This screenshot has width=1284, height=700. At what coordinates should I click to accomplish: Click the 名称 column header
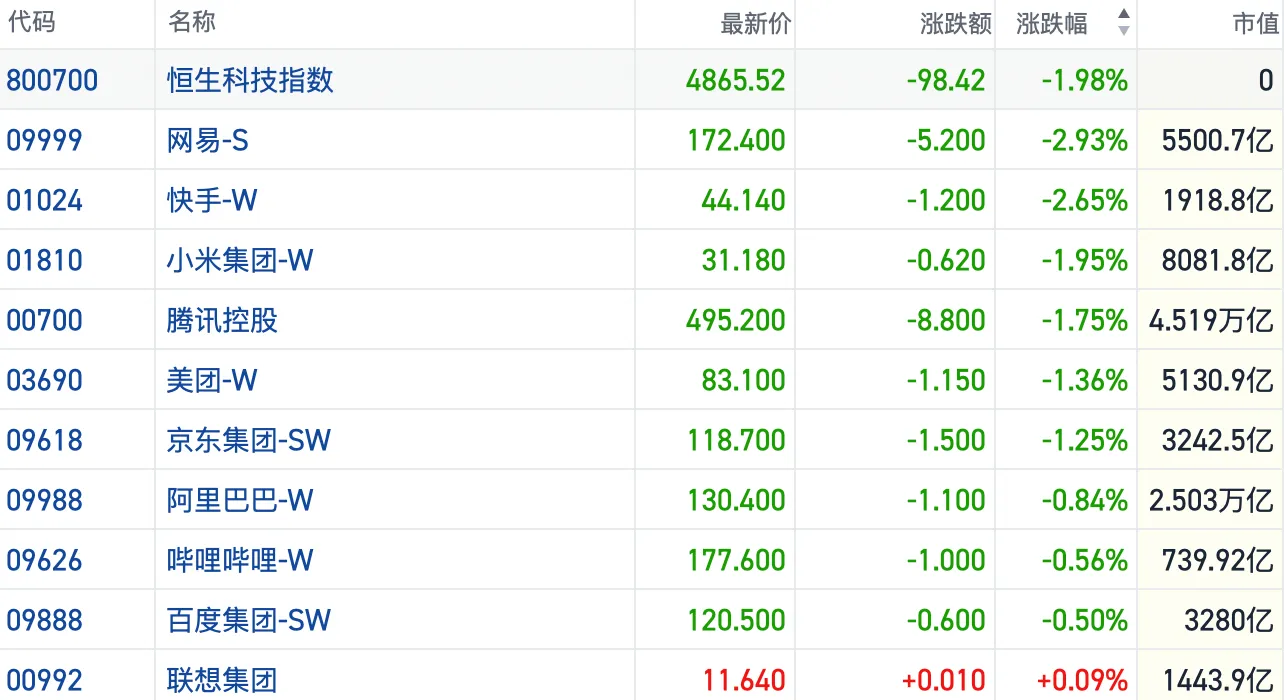point(192,22)
